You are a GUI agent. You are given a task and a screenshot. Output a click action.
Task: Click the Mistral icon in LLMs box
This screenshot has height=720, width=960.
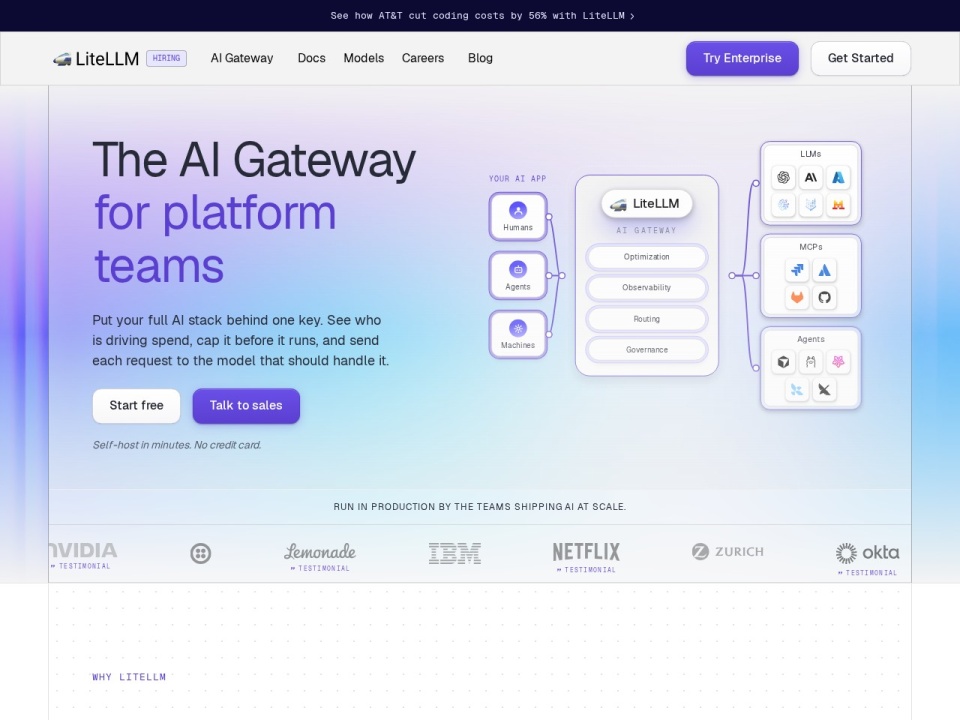(838, 205)
